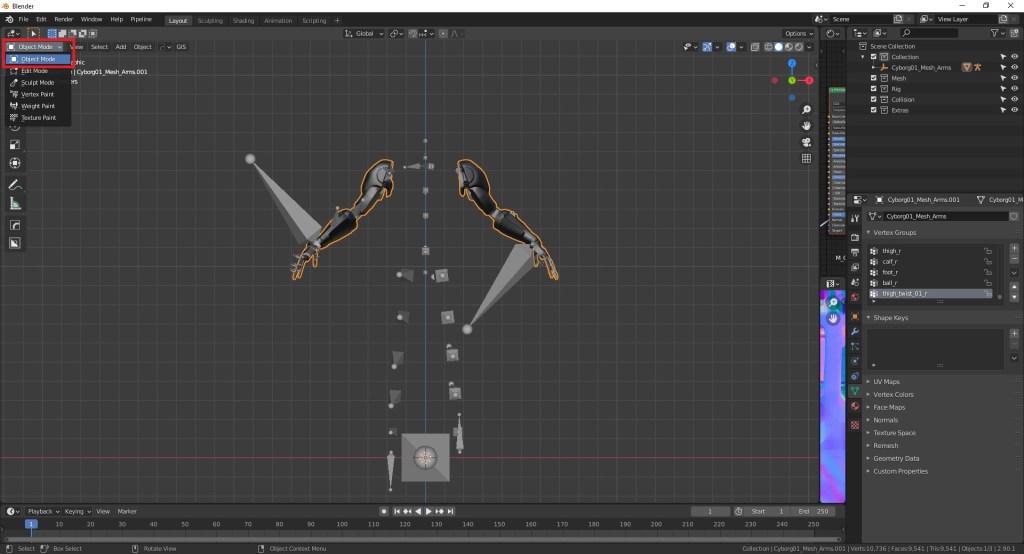Select the Annotate tool in the toolbar

point(15,185)
